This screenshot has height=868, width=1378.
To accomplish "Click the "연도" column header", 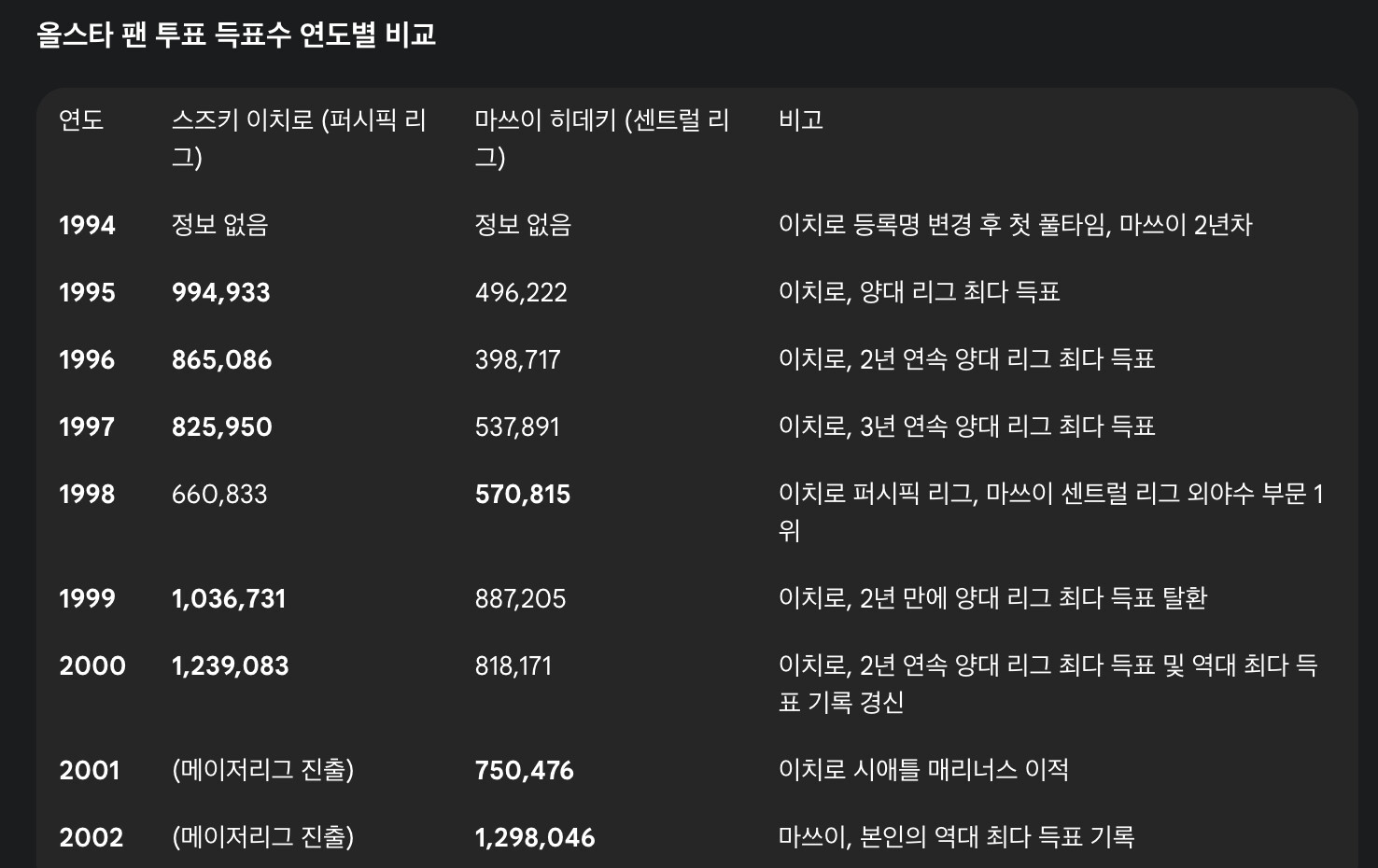I will (x=81, y=120).
